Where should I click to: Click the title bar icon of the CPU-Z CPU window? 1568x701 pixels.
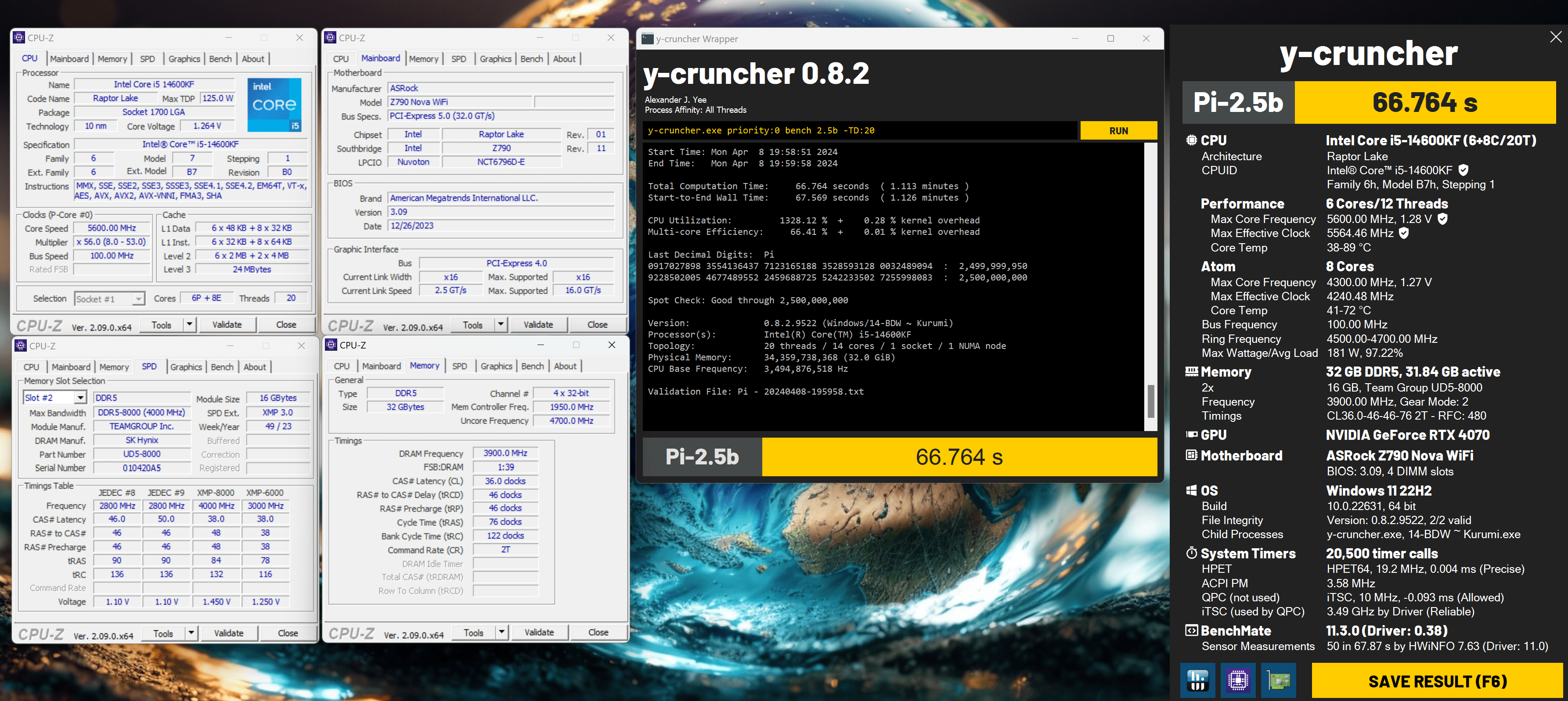19,38
